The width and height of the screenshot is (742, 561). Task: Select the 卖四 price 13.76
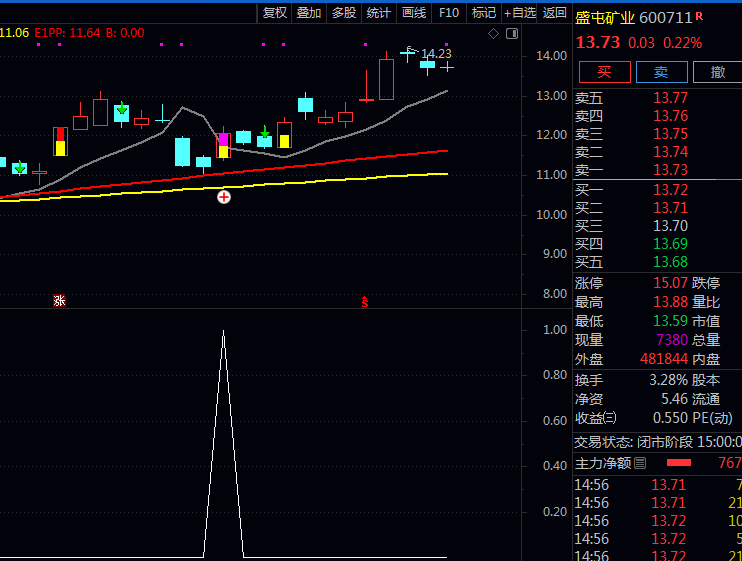[x=671, y=116]
